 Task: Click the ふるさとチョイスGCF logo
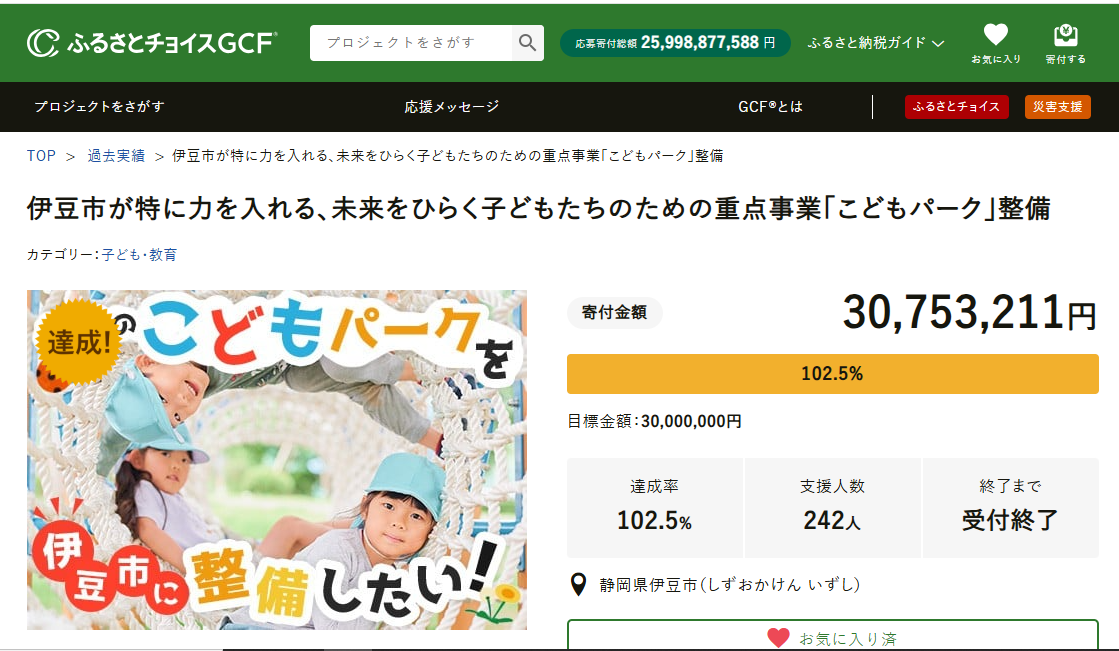(152, 43)
